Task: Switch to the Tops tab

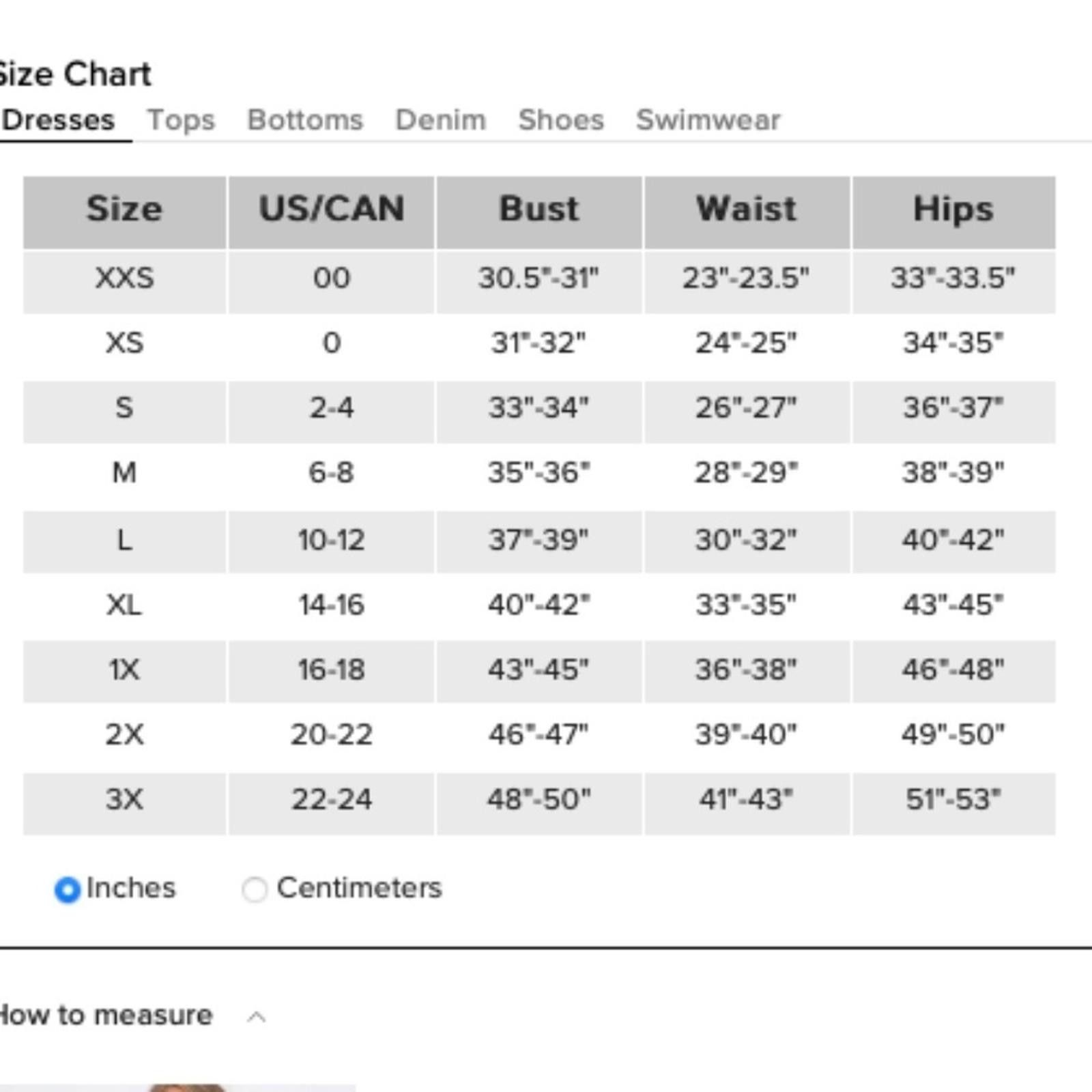Action: click(181, 120)
